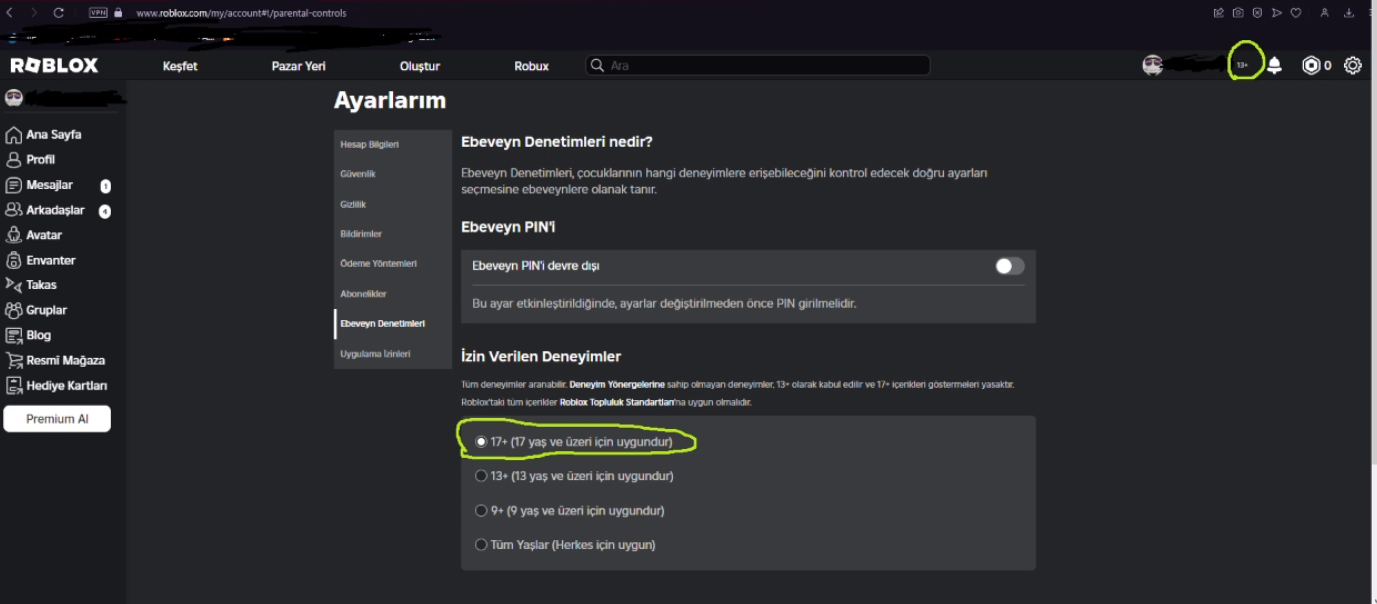Switch to the Ödeme Yöntemleri settings tab
This screenshot has width=1377, height=604.
coord(393,264)
